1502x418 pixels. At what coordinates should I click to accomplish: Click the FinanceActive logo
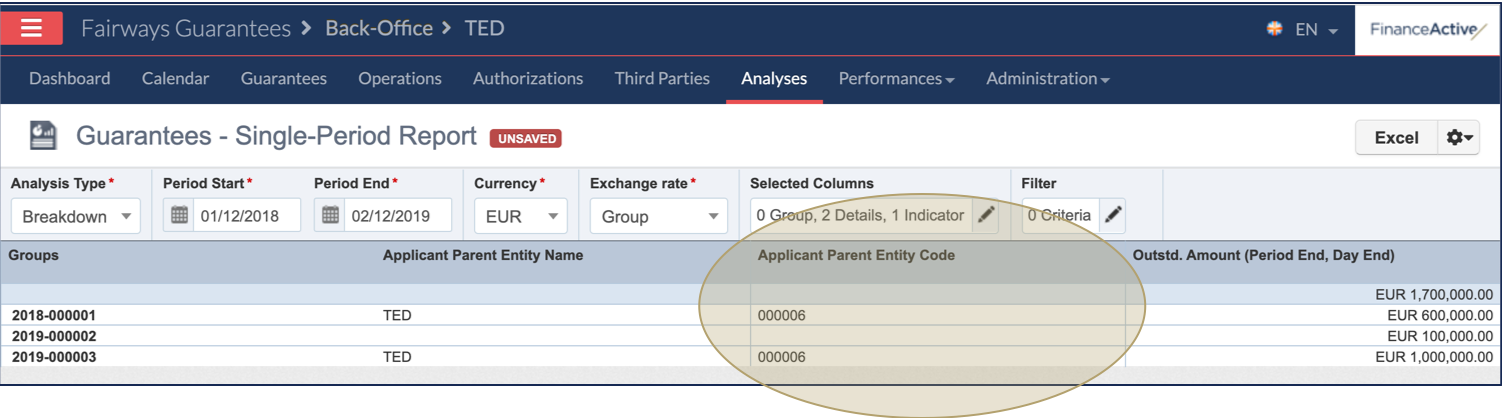1427,29
